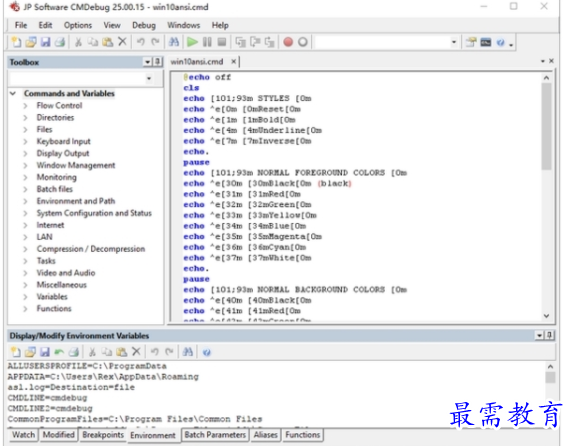
Task: Open the editor tab list dropdown arrow
Action: 543,61
